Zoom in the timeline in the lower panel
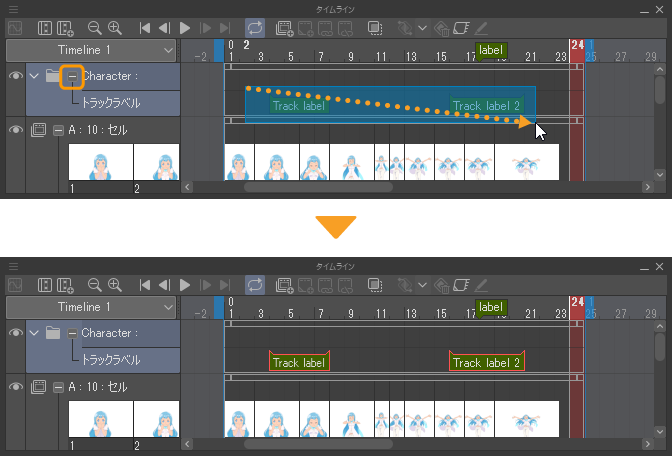Image resolution: width=672 pixels, height=456 pixels. [x=115, y=285]
